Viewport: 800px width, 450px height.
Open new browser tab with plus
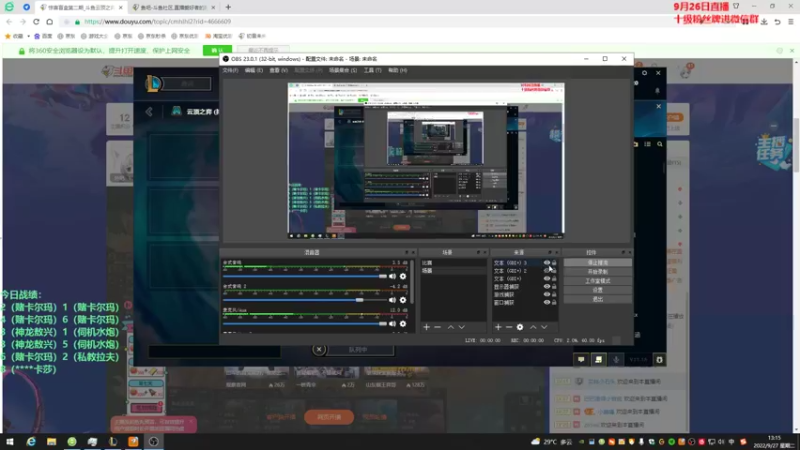[228, 7]
